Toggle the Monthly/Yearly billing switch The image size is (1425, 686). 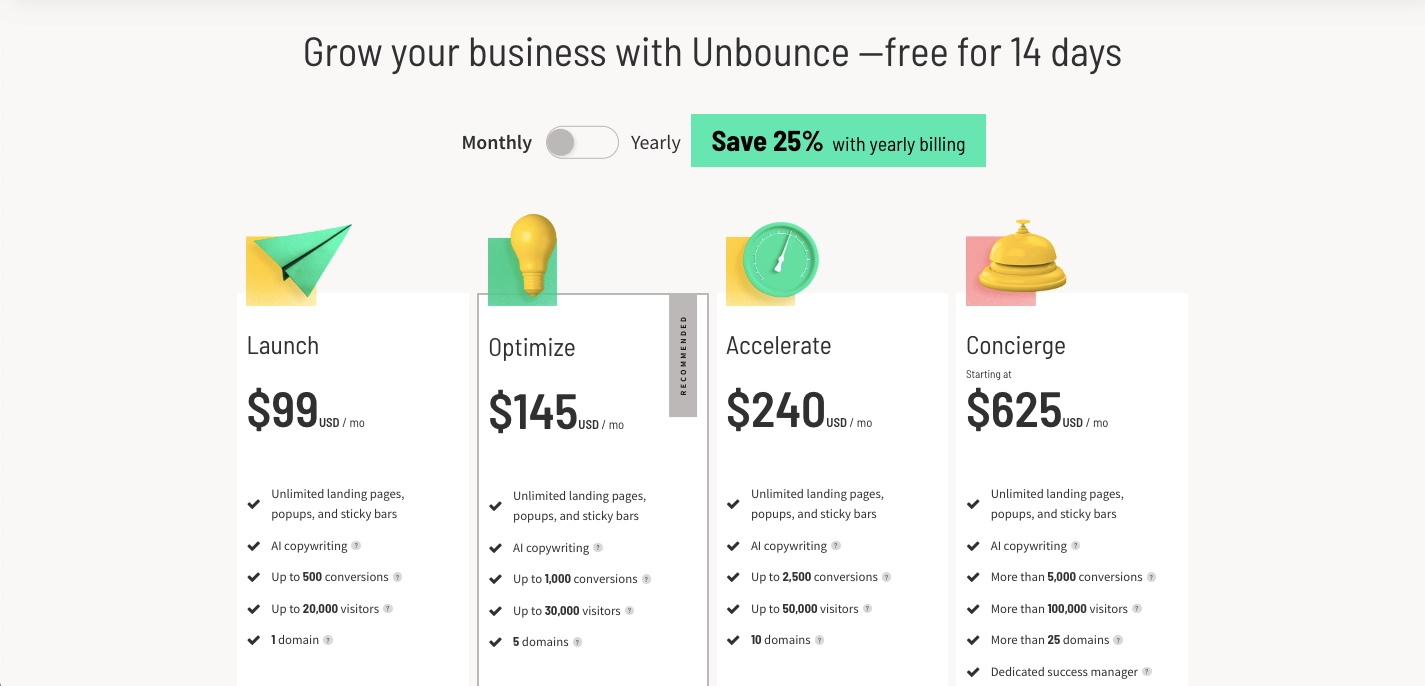582,143
